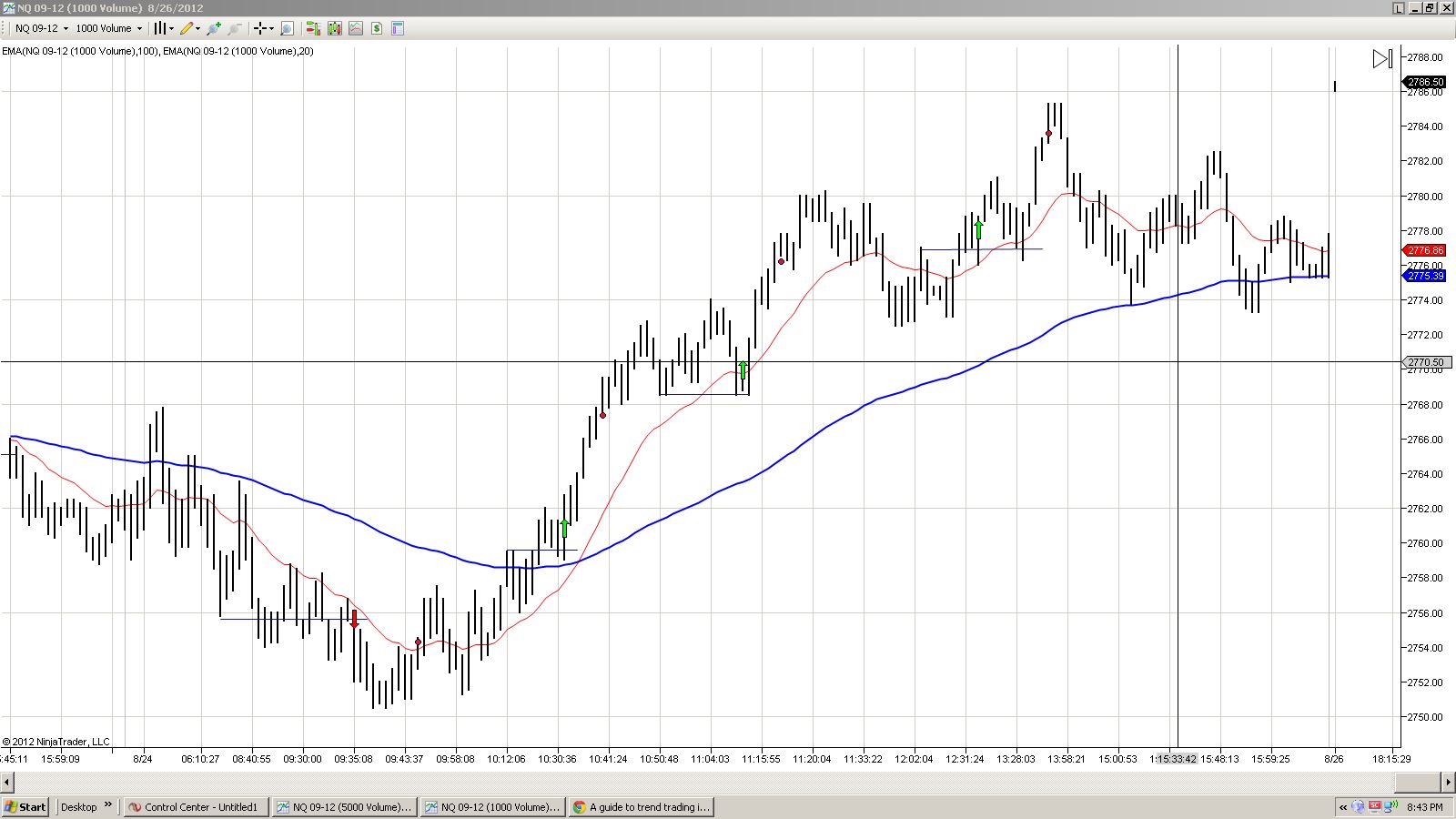1456x819 pixels.
Task: Open the NQ 09-12 instrument dropdown
Action: coord(42,28)
